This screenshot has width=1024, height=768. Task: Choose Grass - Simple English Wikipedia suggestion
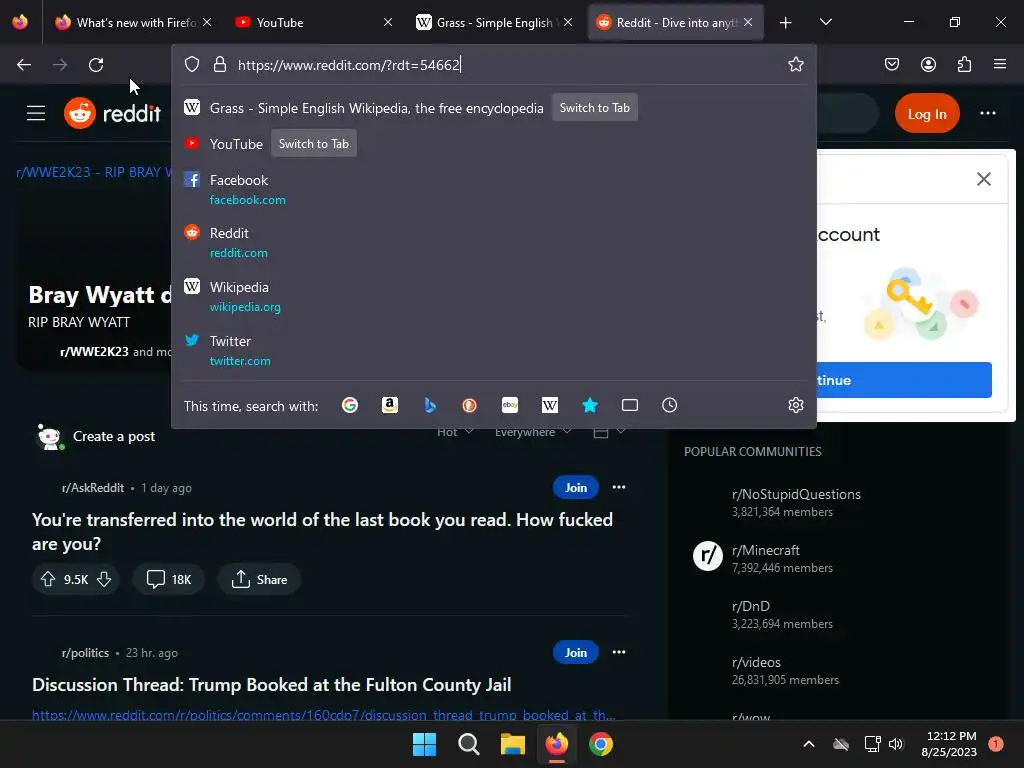pyautogui.click(x=376, y=108)
